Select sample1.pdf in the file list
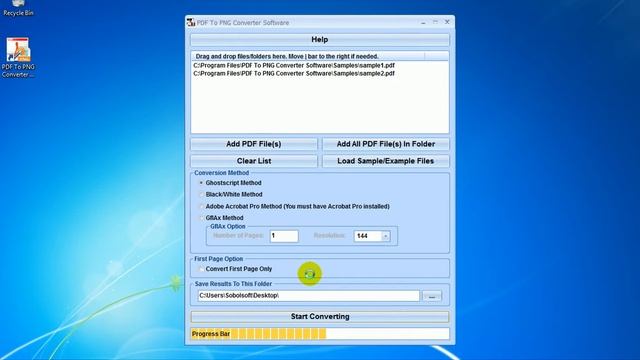 (294, 65)
